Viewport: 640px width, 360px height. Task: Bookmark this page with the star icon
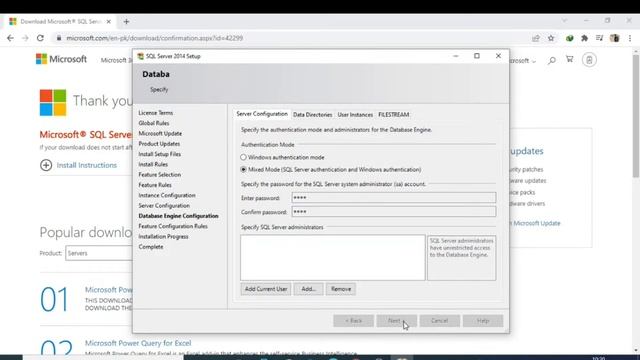tap(551, 38)
